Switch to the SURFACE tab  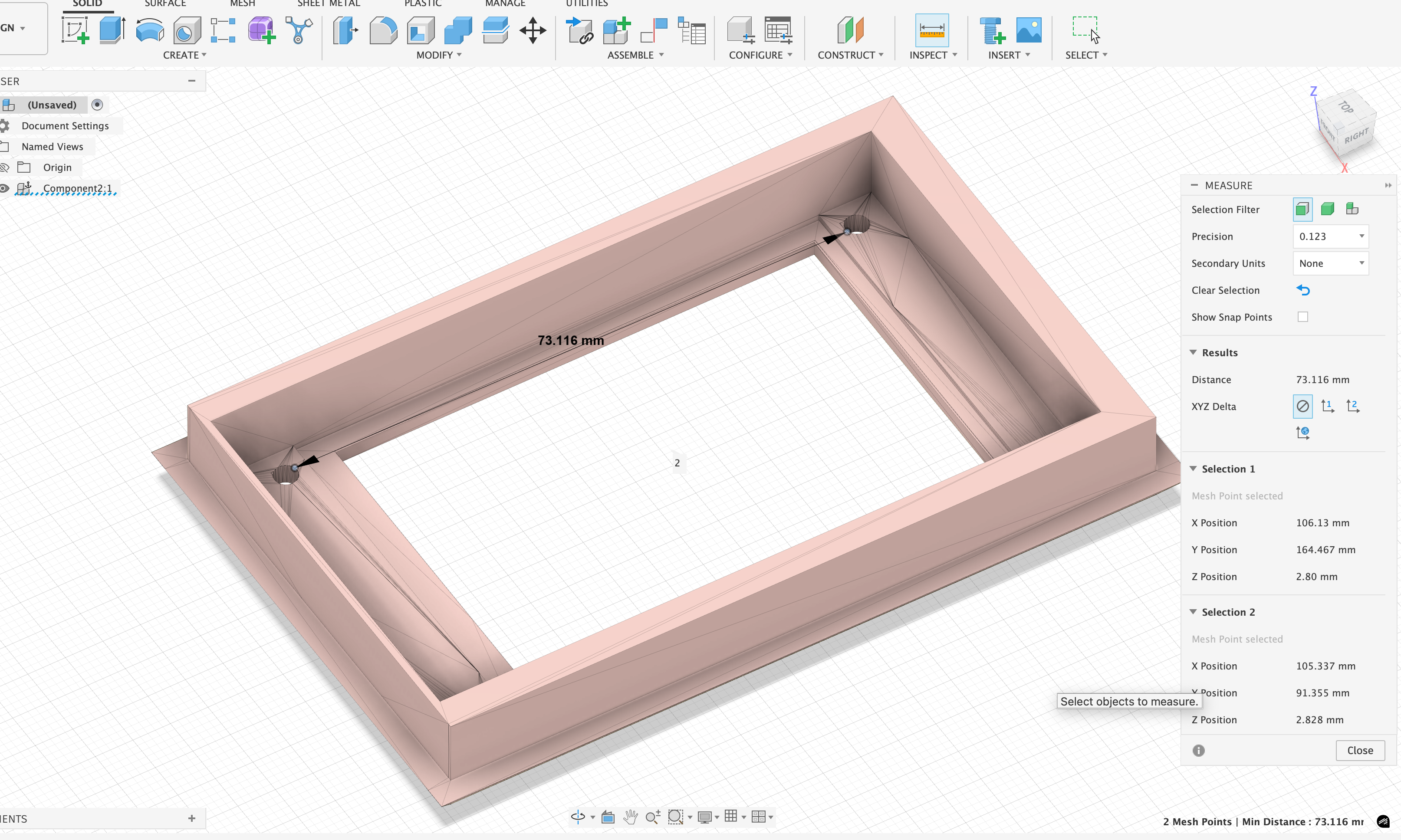pos(165,3)
